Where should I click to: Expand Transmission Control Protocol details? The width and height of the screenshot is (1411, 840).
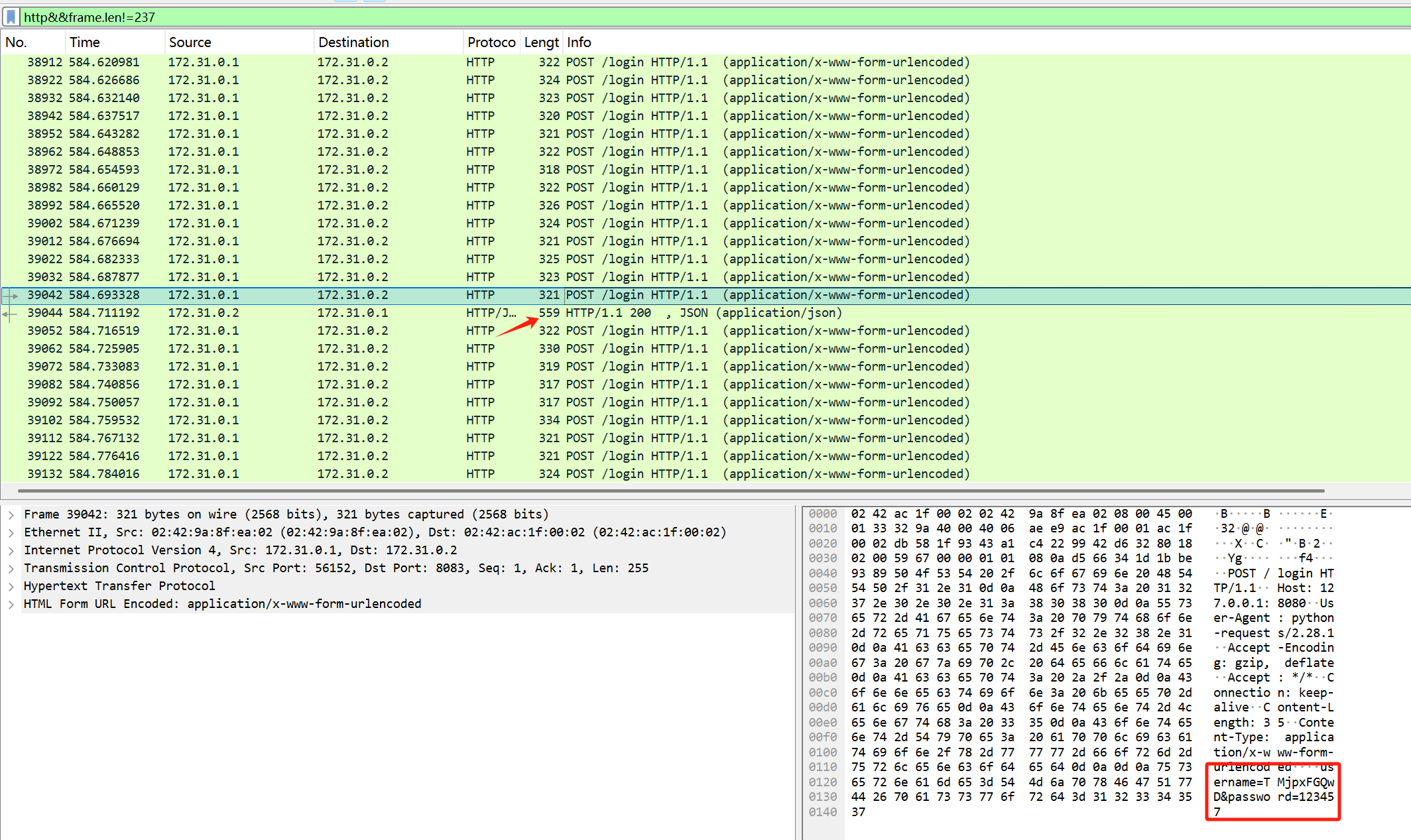[11, 568]
